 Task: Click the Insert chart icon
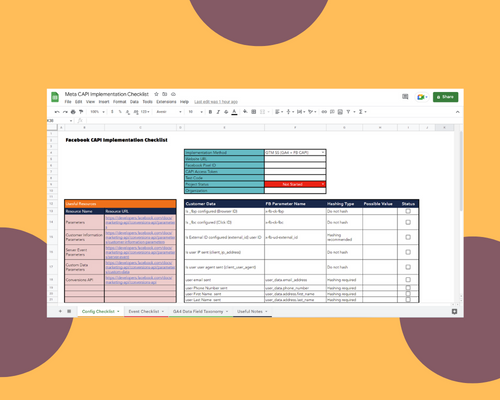340,112
